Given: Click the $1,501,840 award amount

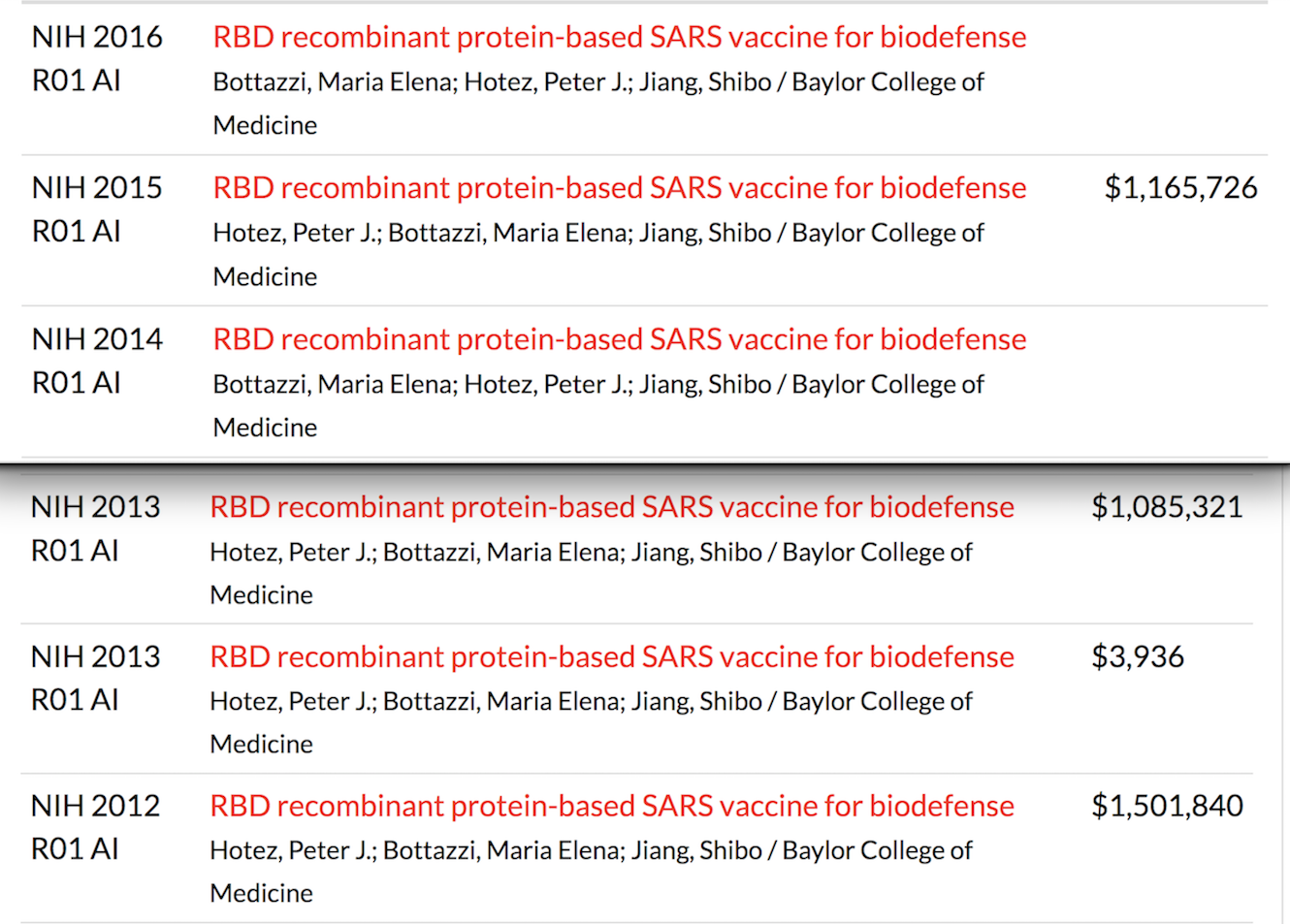Looking at the screenshot, I should click(1167, 807).
